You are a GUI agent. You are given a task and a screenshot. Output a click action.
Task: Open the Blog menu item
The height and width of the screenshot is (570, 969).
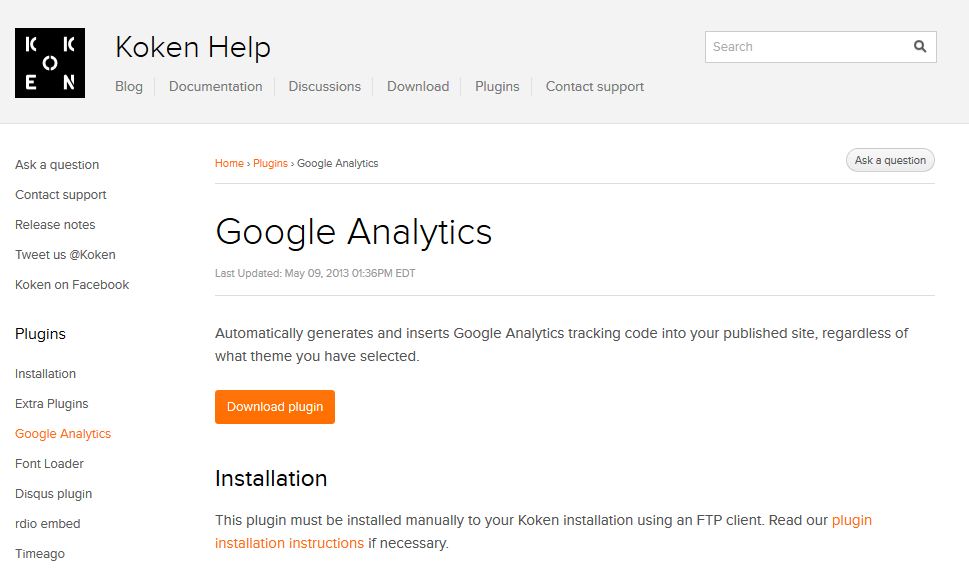(129, 87)
